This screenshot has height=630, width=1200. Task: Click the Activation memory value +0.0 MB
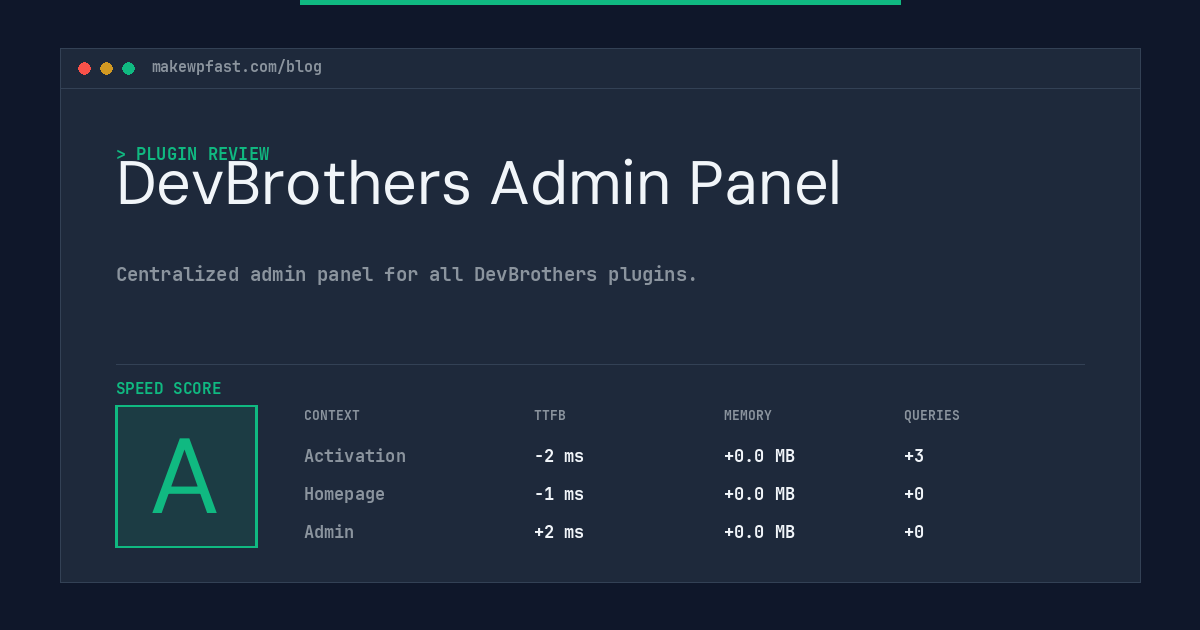point(759,456)
